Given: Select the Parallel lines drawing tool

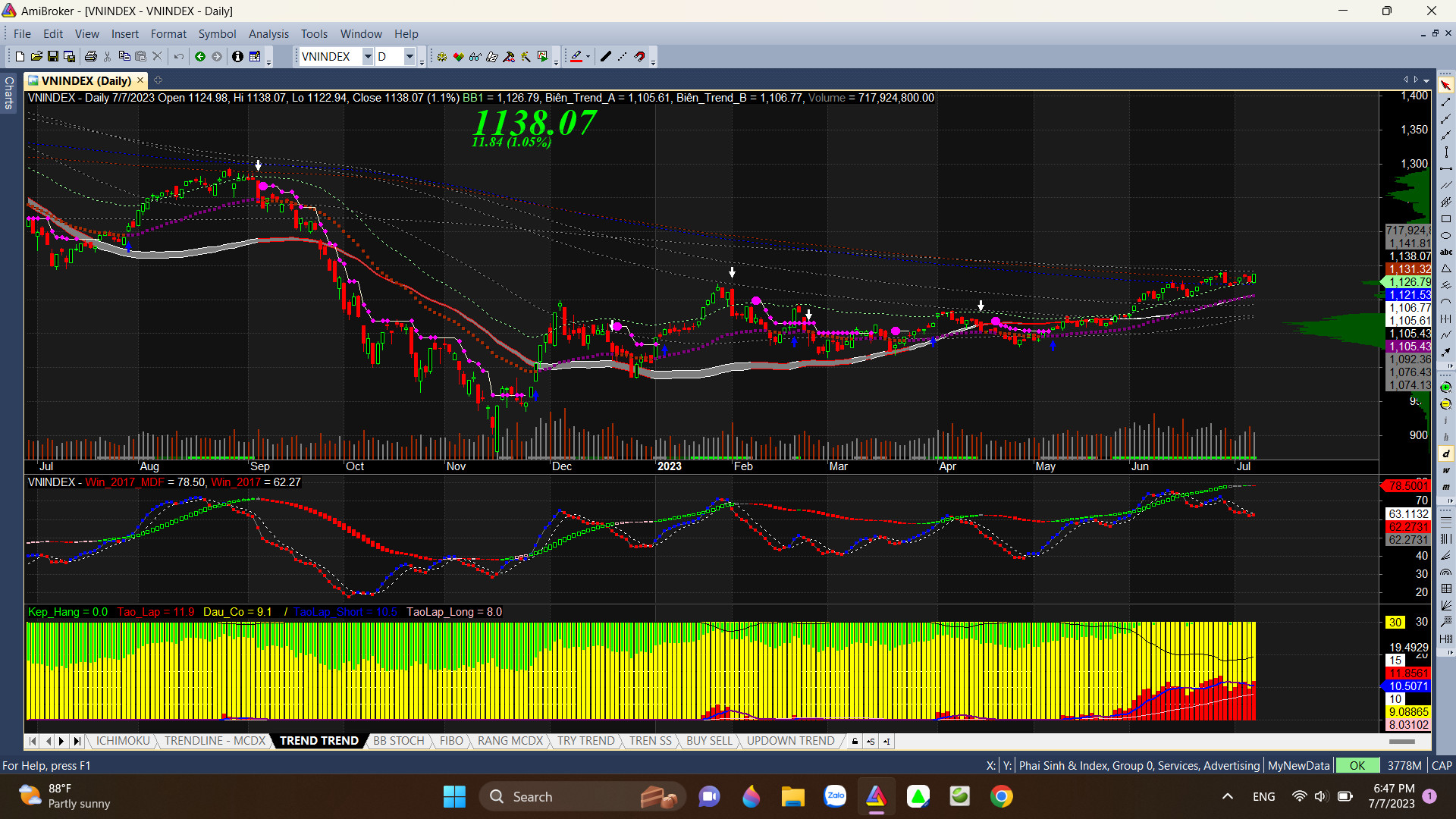Looking at the screenshot, I should (1446, 185).
